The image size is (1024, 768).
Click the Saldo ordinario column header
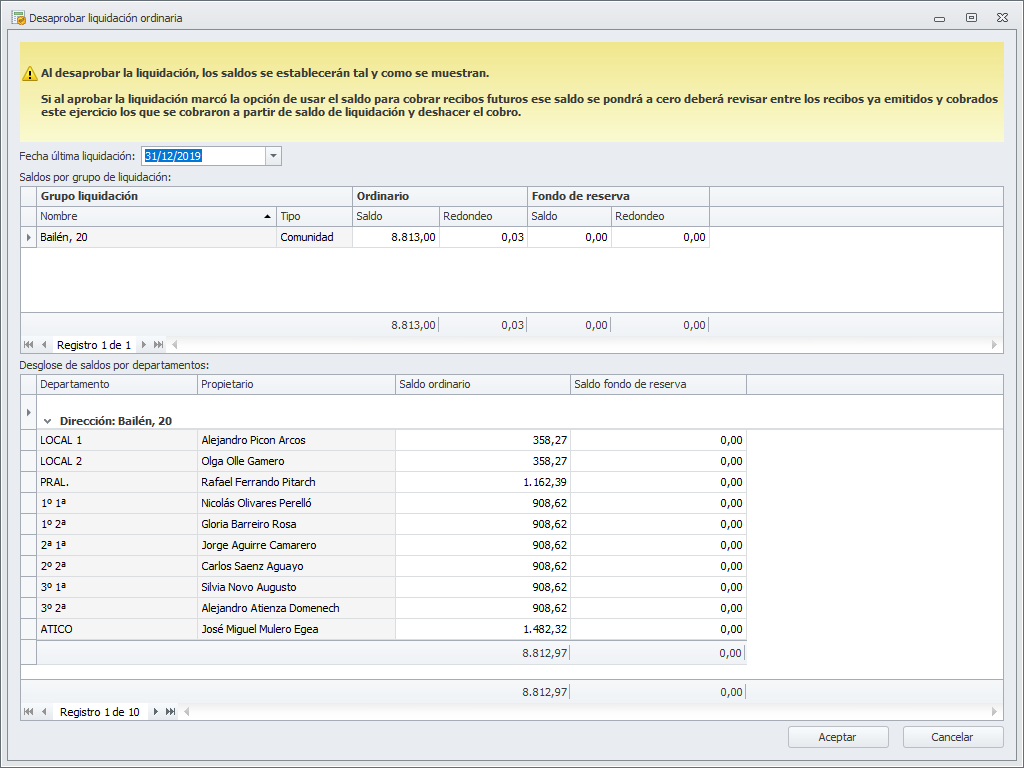pyautogui.click(x=482, y=385)
